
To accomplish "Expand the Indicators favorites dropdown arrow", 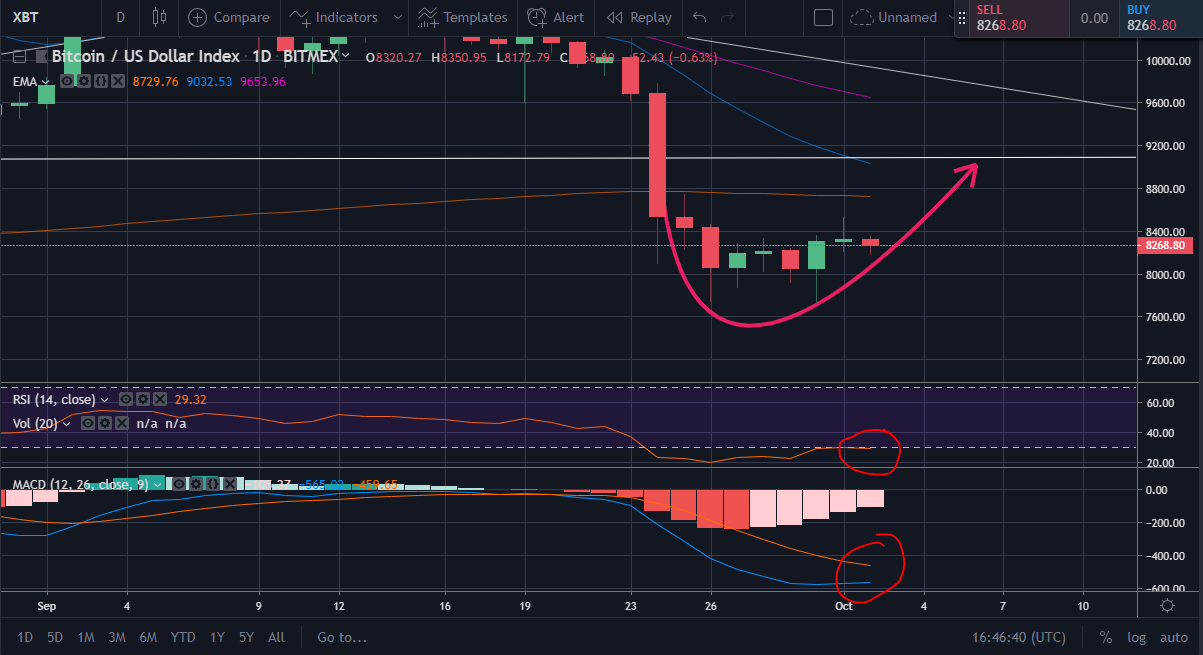I will coord(398,17).
